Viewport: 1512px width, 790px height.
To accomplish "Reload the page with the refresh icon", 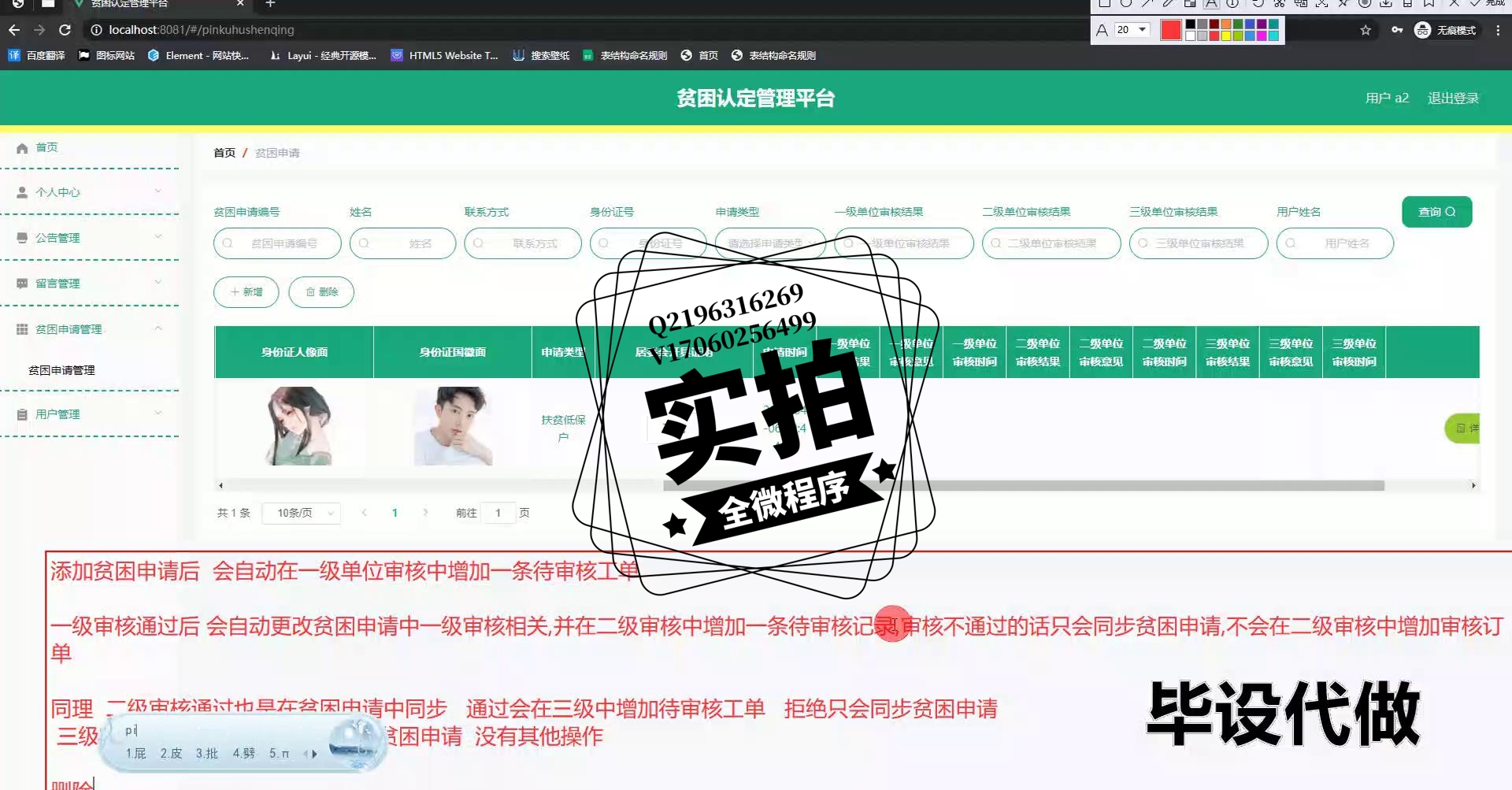I will 65,30.
